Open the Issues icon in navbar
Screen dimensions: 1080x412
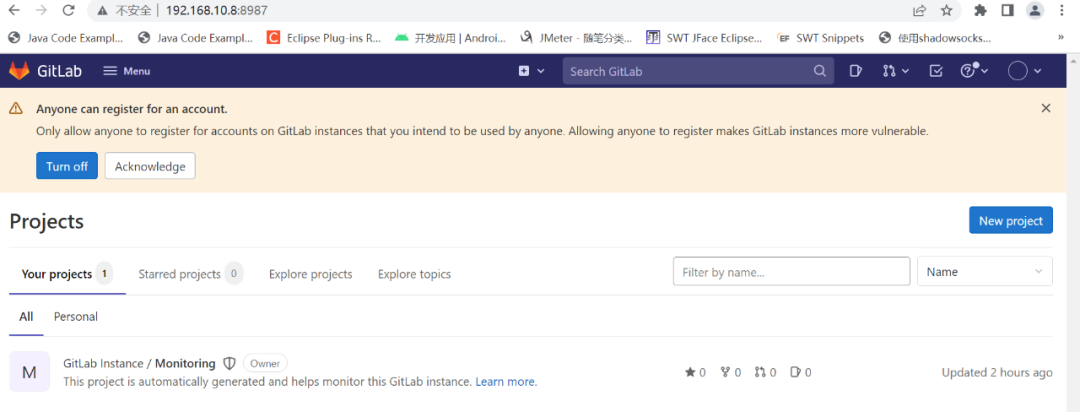pos(856,71)
